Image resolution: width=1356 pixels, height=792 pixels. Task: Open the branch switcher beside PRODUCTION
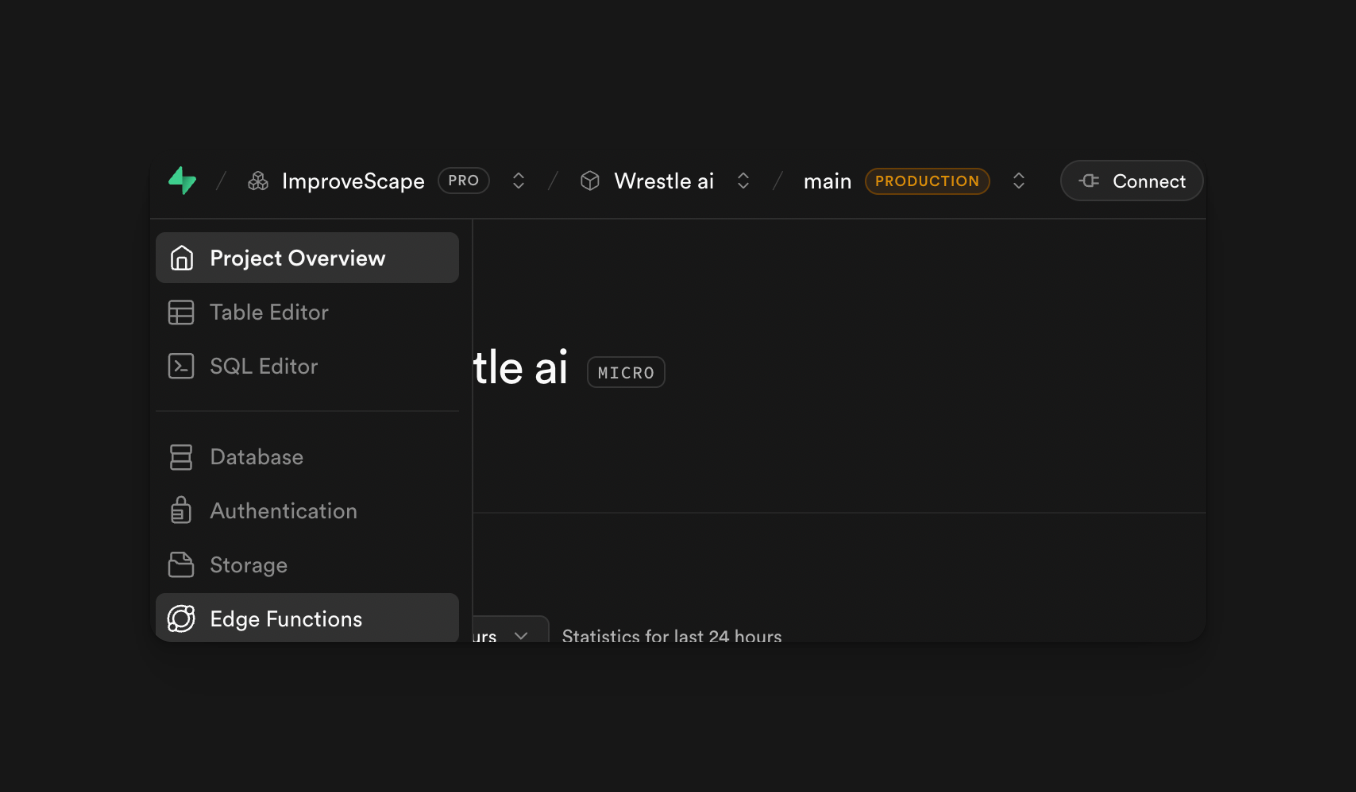(x=1018, y=181)
